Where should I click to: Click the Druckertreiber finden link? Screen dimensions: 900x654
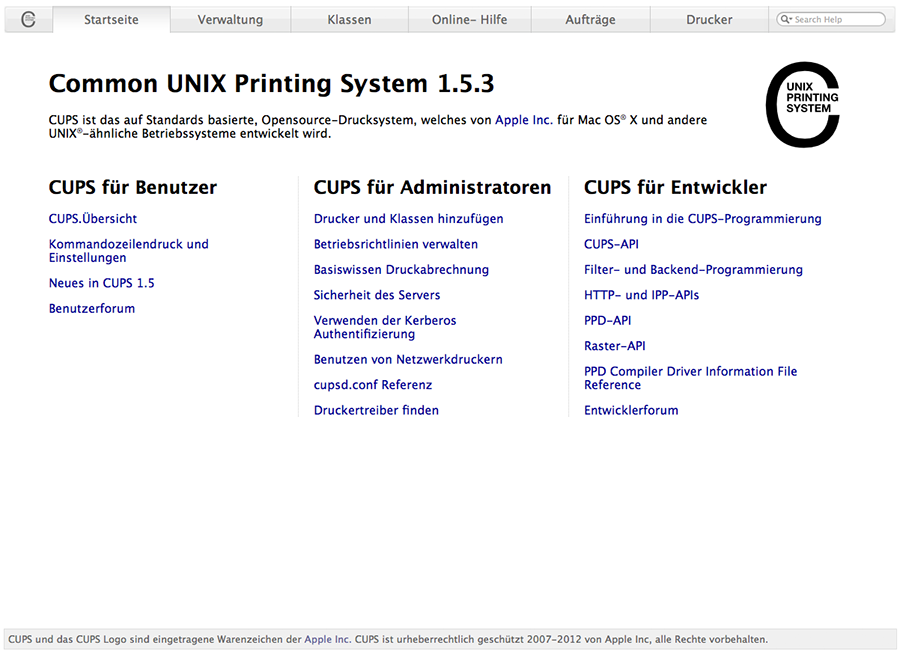376,410
